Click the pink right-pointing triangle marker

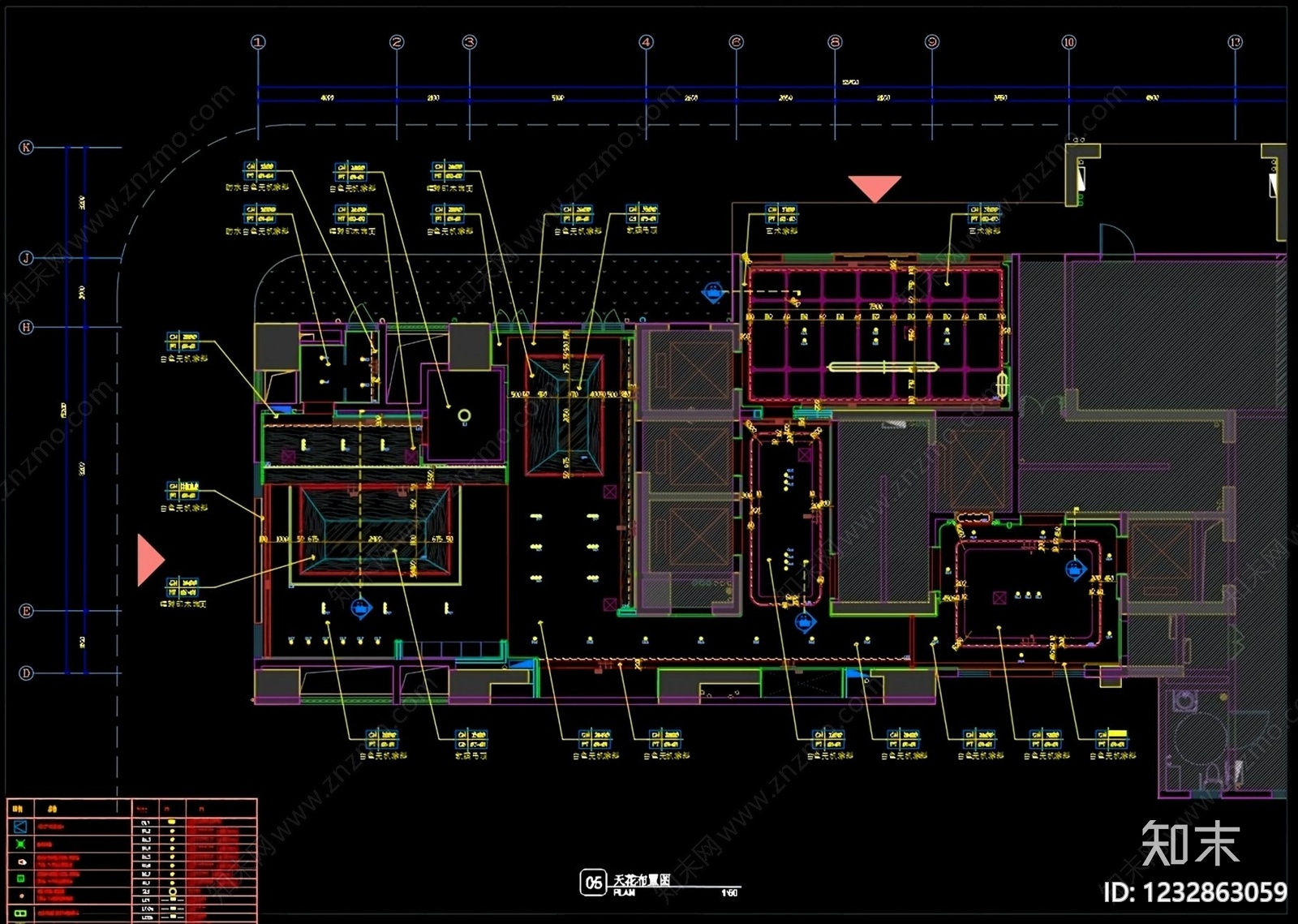point(150,560)
